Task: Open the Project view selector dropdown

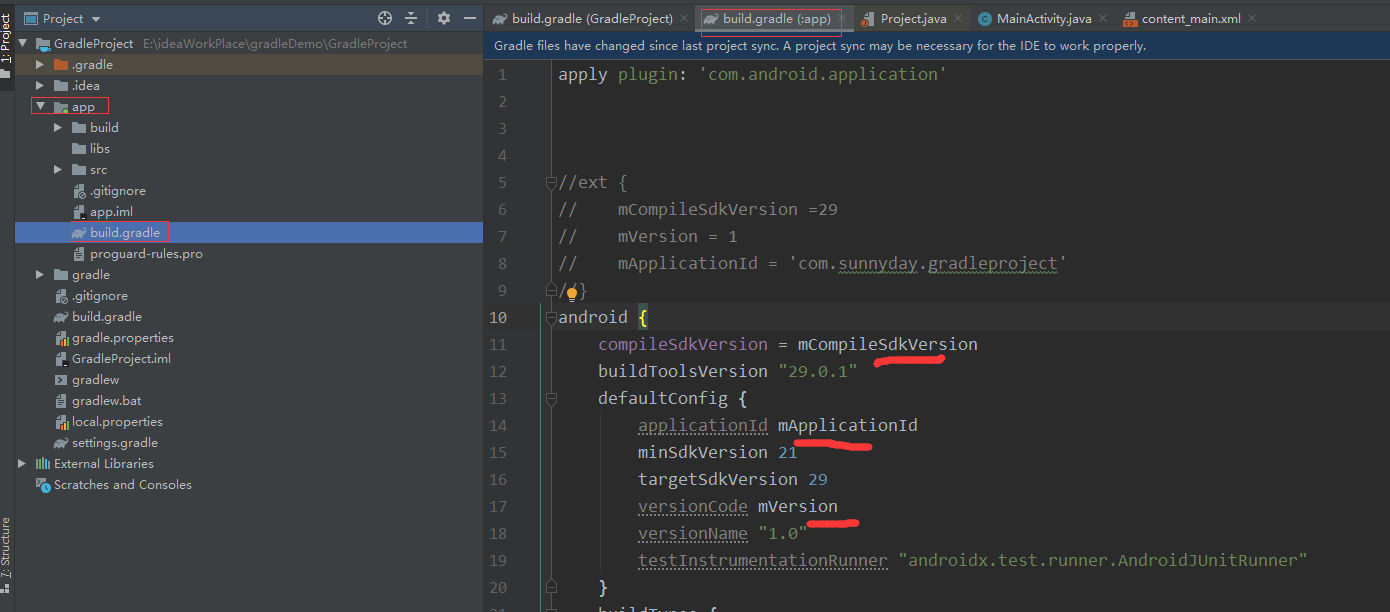Action: tap(62, 18)
